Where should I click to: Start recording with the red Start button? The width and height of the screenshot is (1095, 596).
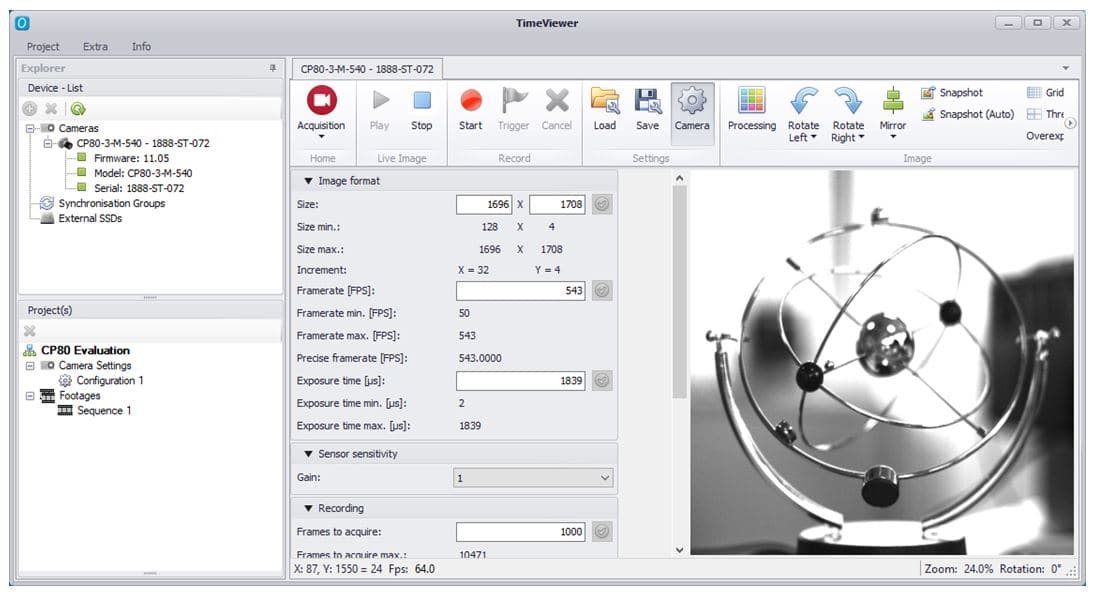pyautogui.click(x=471, y=109)
